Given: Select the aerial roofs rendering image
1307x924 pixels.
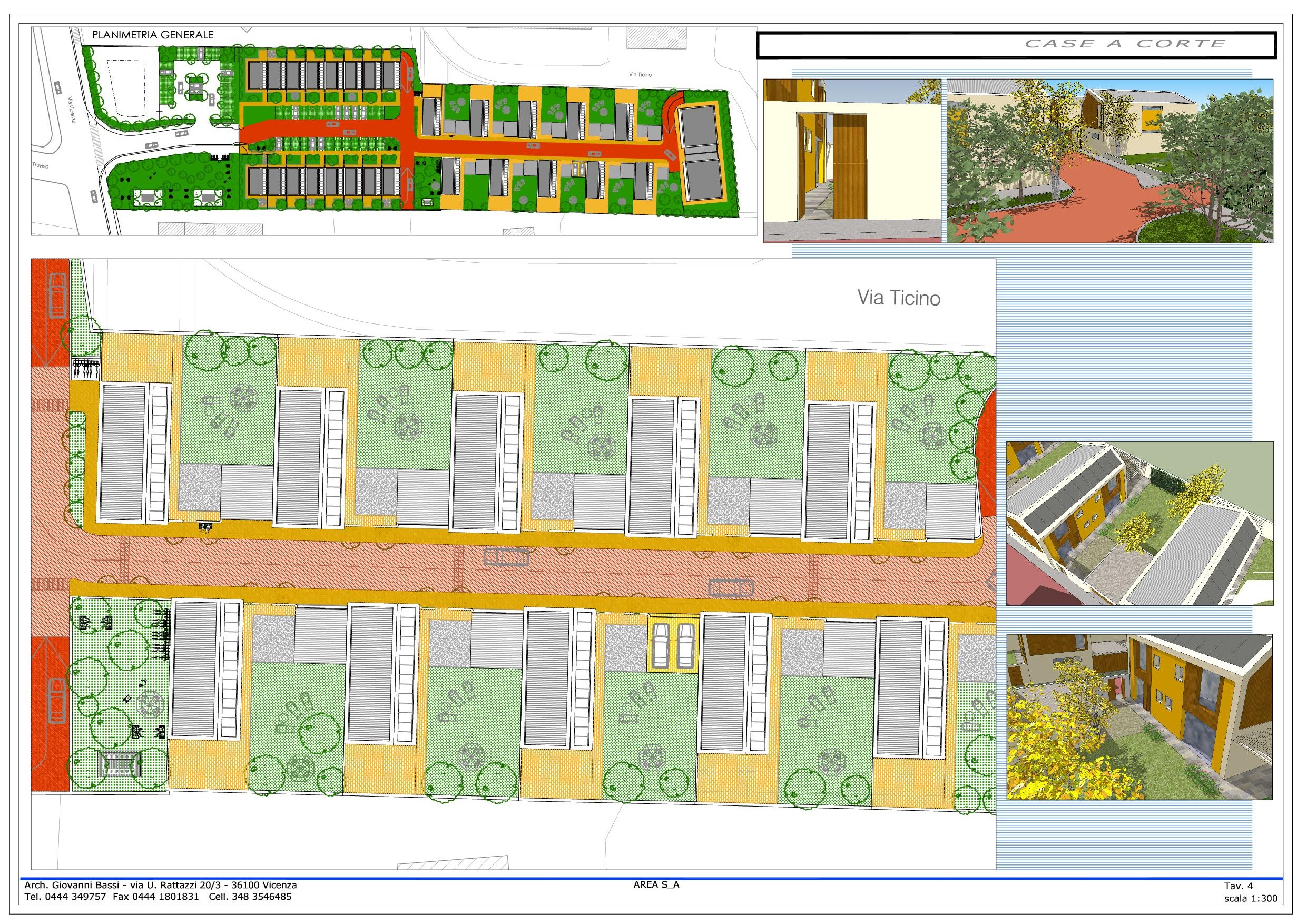Looking at the screenshot, I should (1139, 523).
